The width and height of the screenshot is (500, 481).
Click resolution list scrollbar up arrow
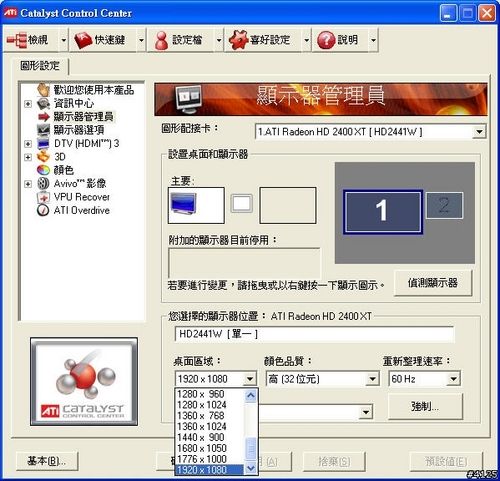pos(251,395)
